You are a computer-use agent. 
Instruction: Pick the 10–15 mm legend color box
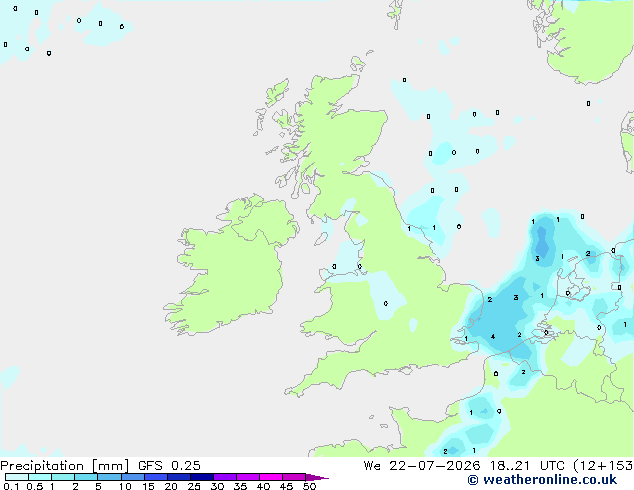pyautogui.click(x=133, y=477)
